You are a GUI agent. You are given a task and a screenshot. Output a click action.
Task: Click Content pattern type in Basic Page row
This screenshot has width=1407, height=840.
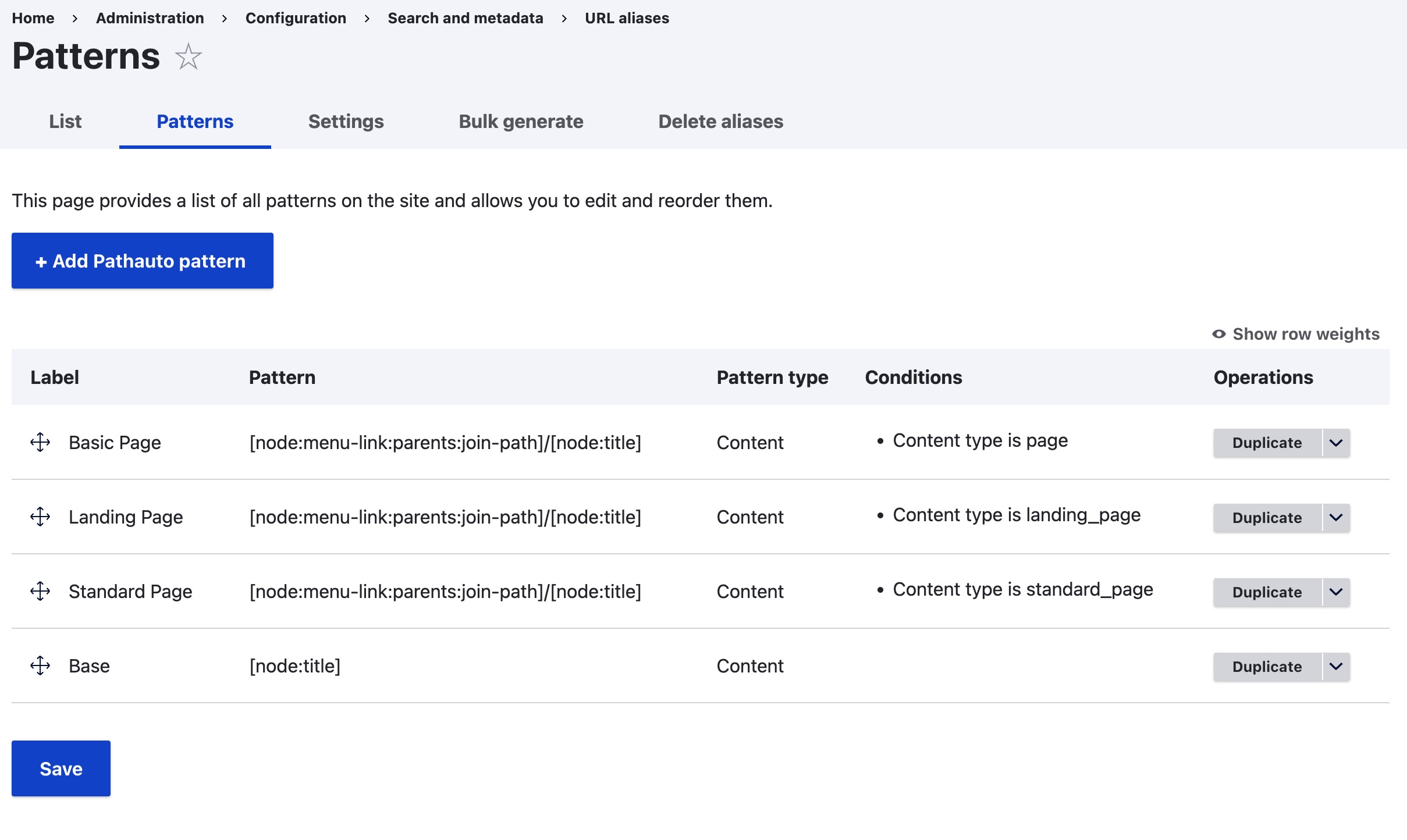tap(750, 442)
